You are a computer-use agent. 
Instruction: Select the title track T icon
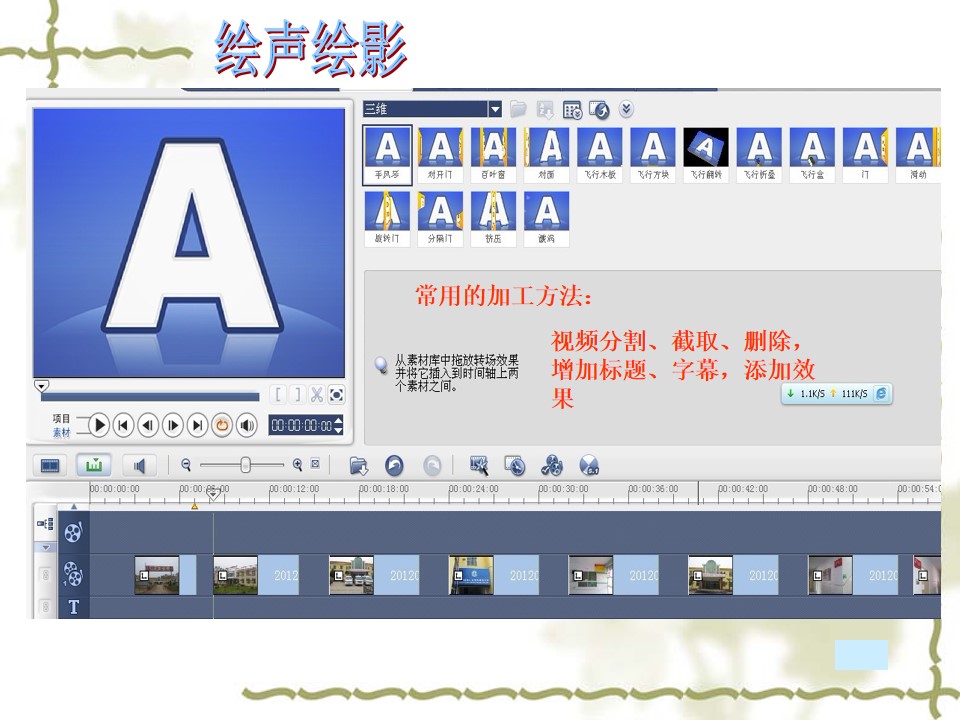pyautogui.click(x=73, y=607)
